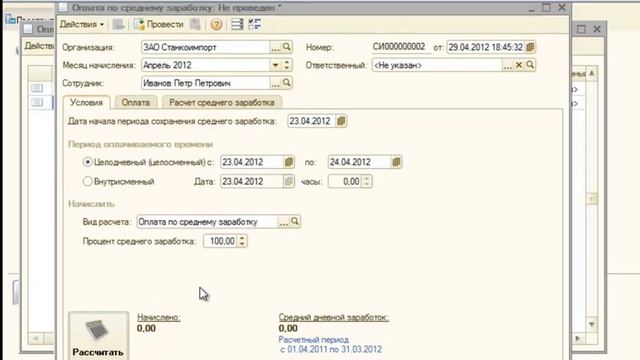
Task: Click scroll-up arrow in background window scrollbar
Action: (x=592, y=73)
